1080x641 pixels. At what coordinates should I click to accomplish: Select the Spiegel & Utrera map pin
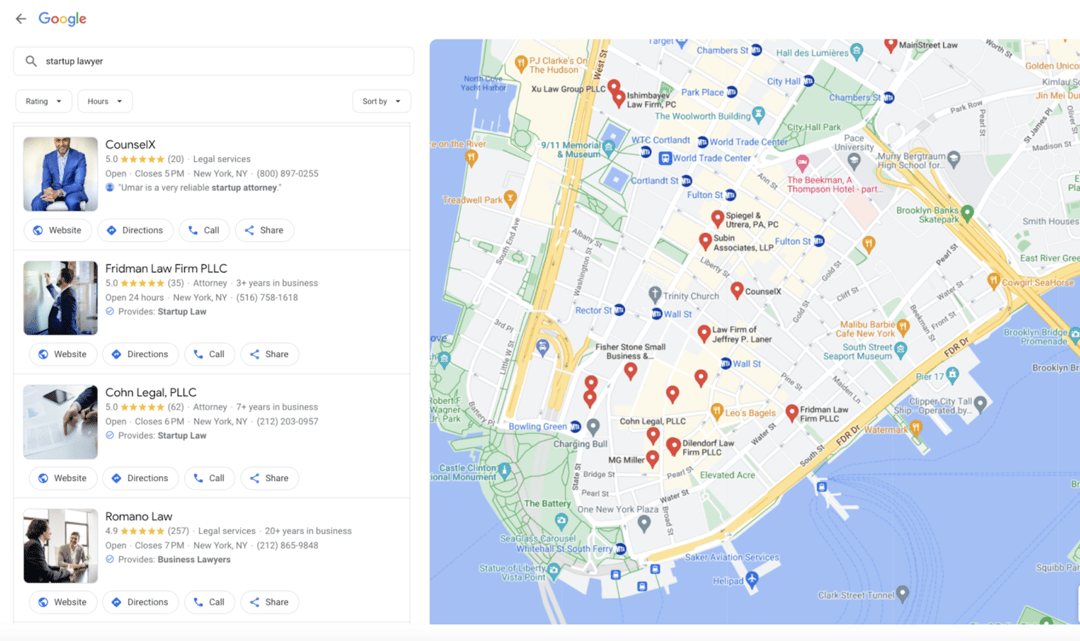pos(717,218)
